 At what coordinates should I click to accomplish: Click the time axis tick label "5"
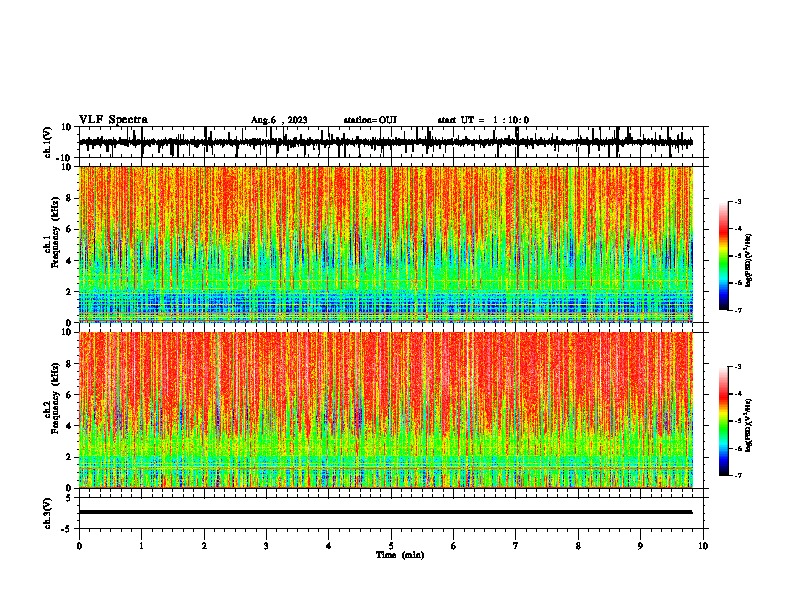point(391,546)
